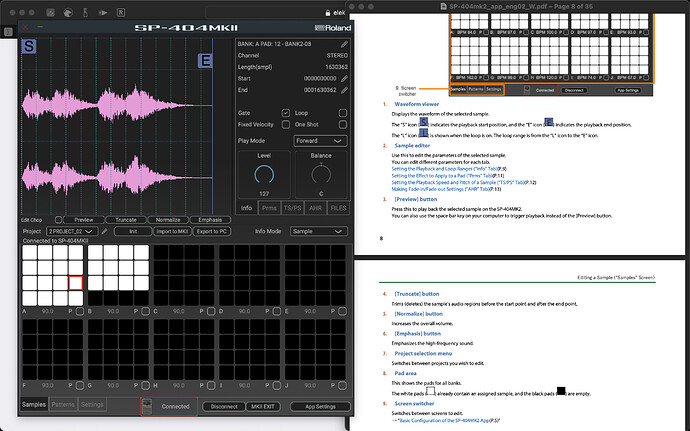Select the S start-position marker in waveform

coord(29,46)
